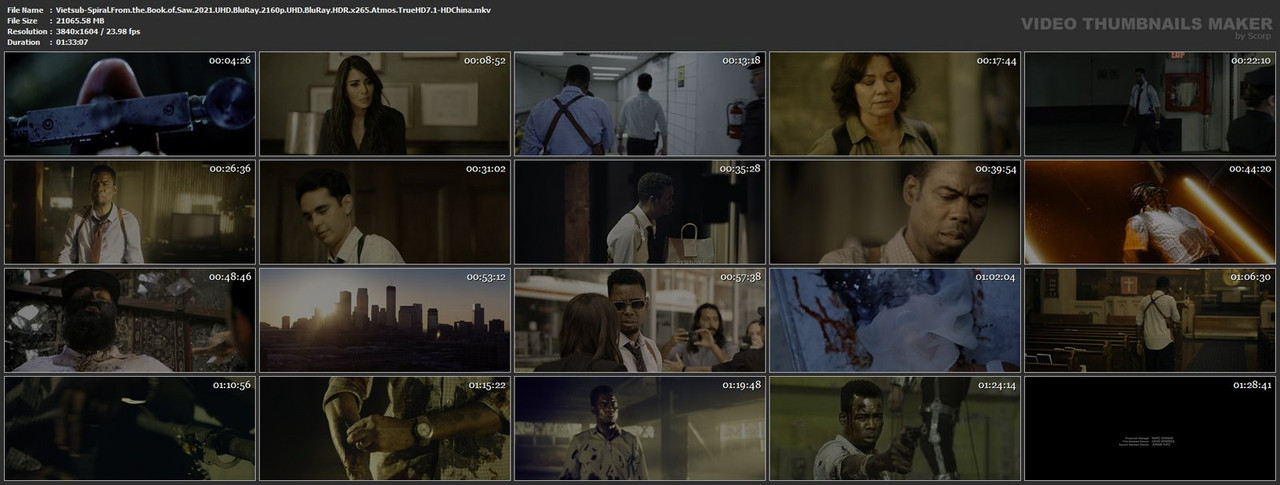Click the sunglasses scene at 00:57:38
The height and width of the screenshot is (485, 1280).
(x=640, y=320)
